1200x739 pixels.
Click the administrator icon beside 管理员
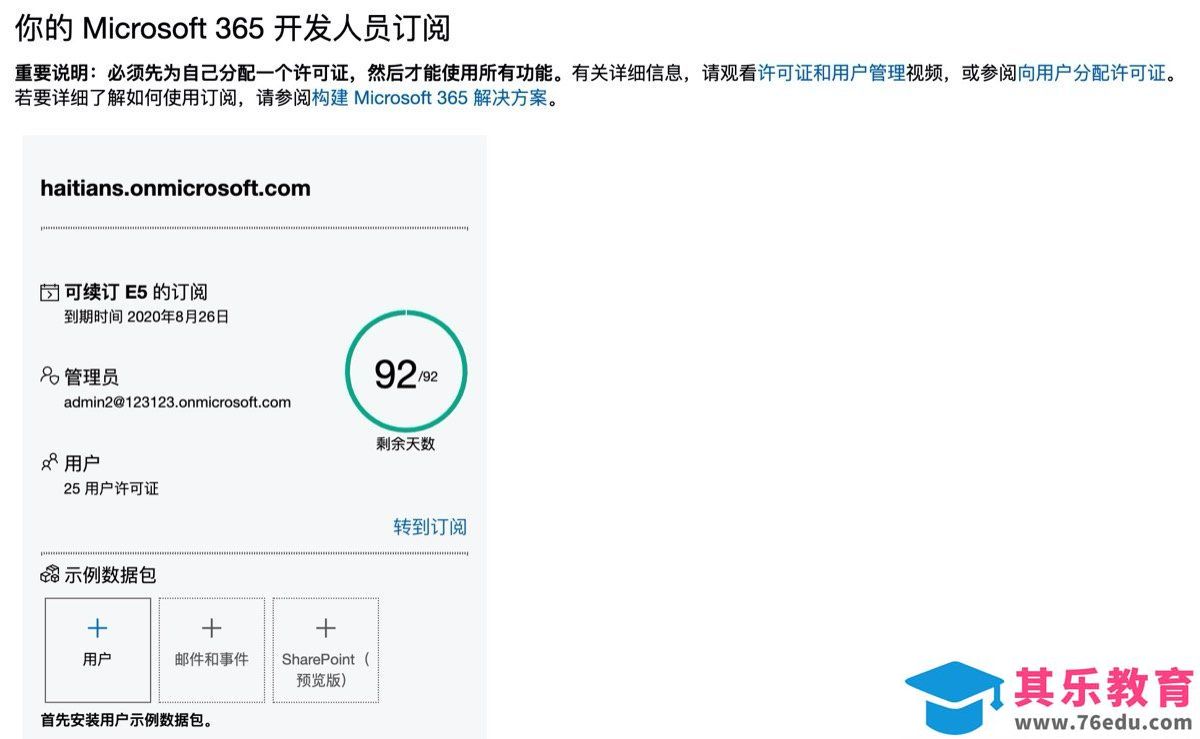tap(49, 376)
